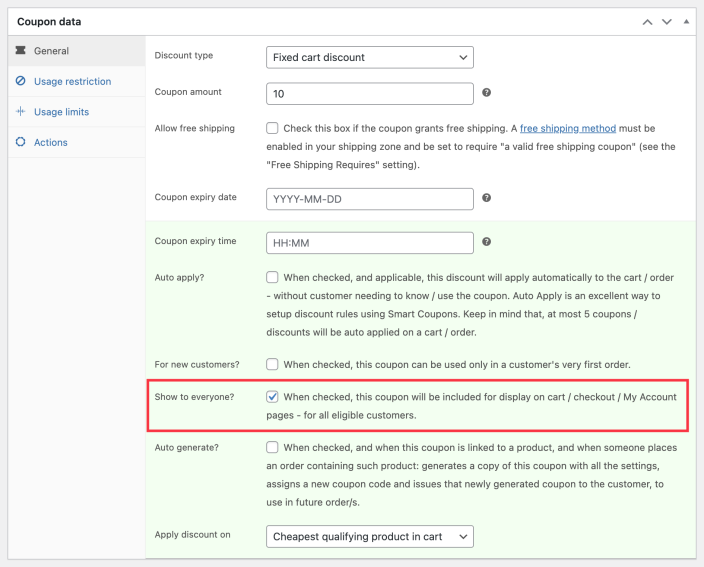Click help icon beside Coupon expiry date
The height and width of the screenshot is (567, 704).
pyautogui.click(x=486, y=198)
